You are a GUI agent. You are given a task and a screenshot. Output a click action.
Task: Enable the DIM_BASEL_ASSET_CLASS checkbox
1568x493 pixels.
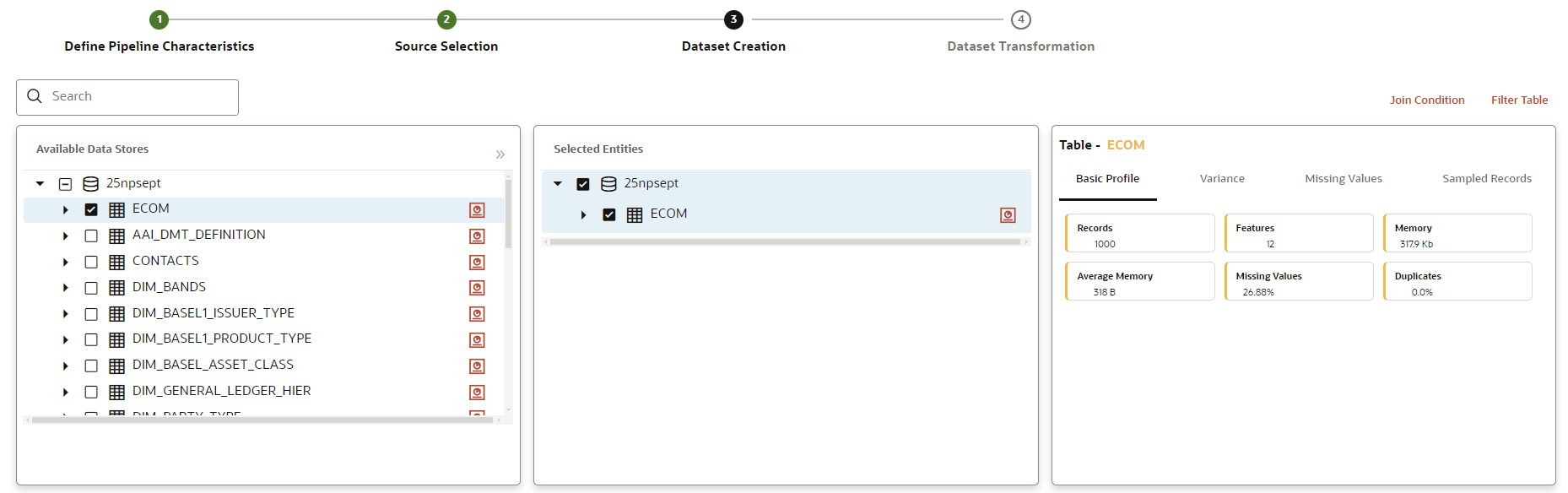91,365
